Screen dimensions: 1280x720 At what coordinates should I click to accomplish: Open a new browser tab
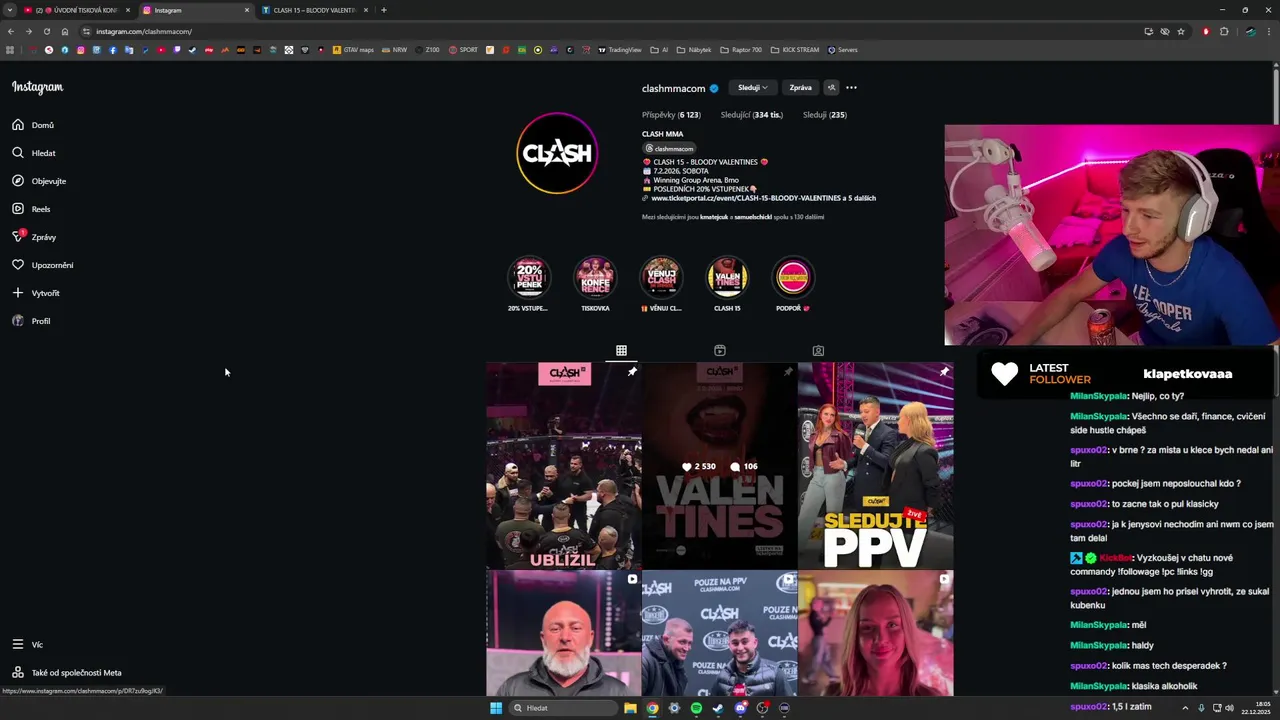pos(384,10)
